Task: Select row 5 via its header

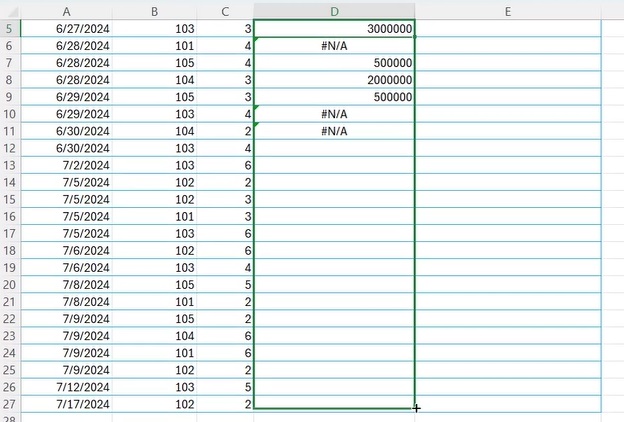Action: [x=9, y=29]
